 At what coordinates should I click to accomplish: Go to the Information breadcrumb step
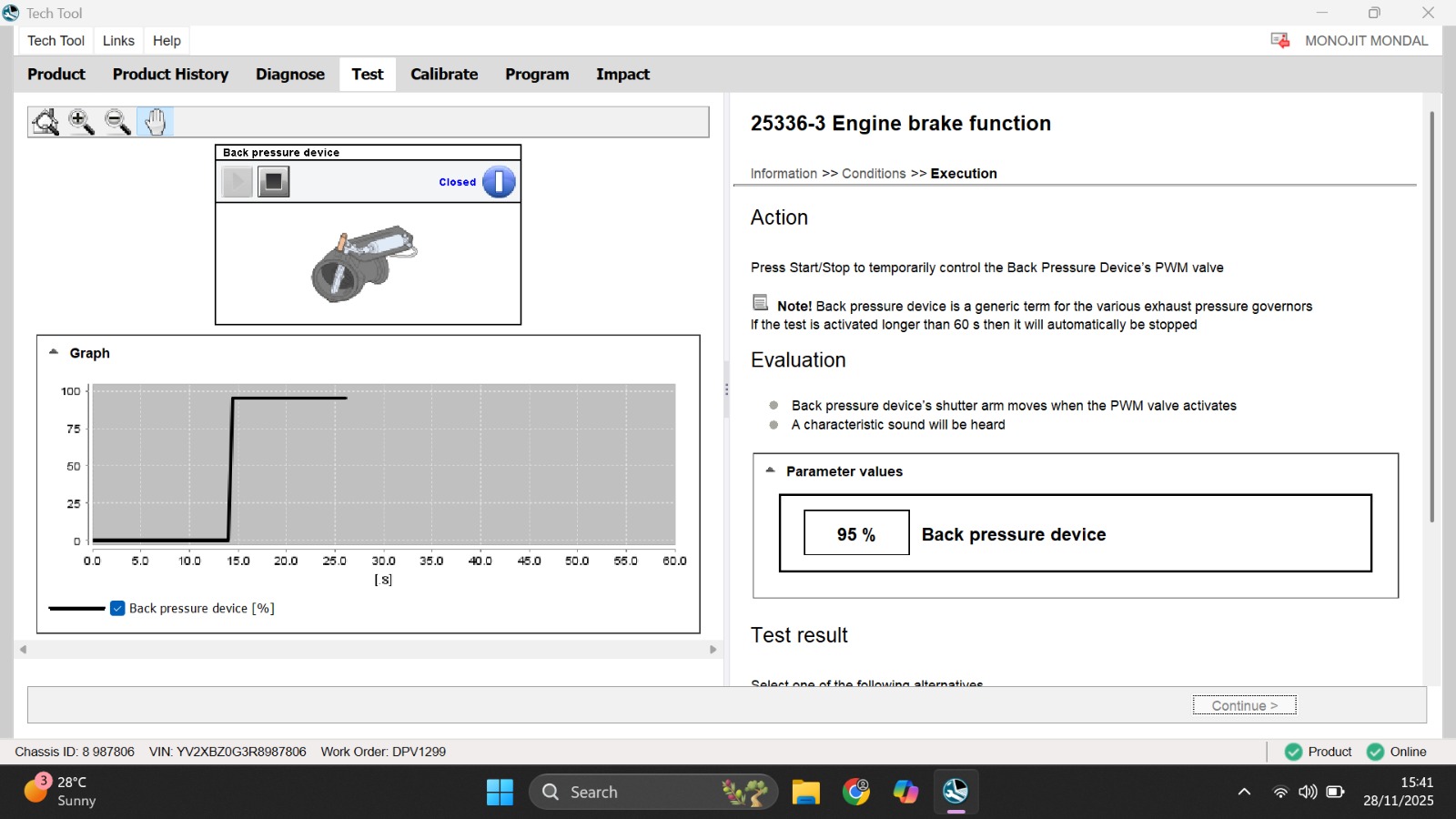pyautogui.click(x=784, y=174)
